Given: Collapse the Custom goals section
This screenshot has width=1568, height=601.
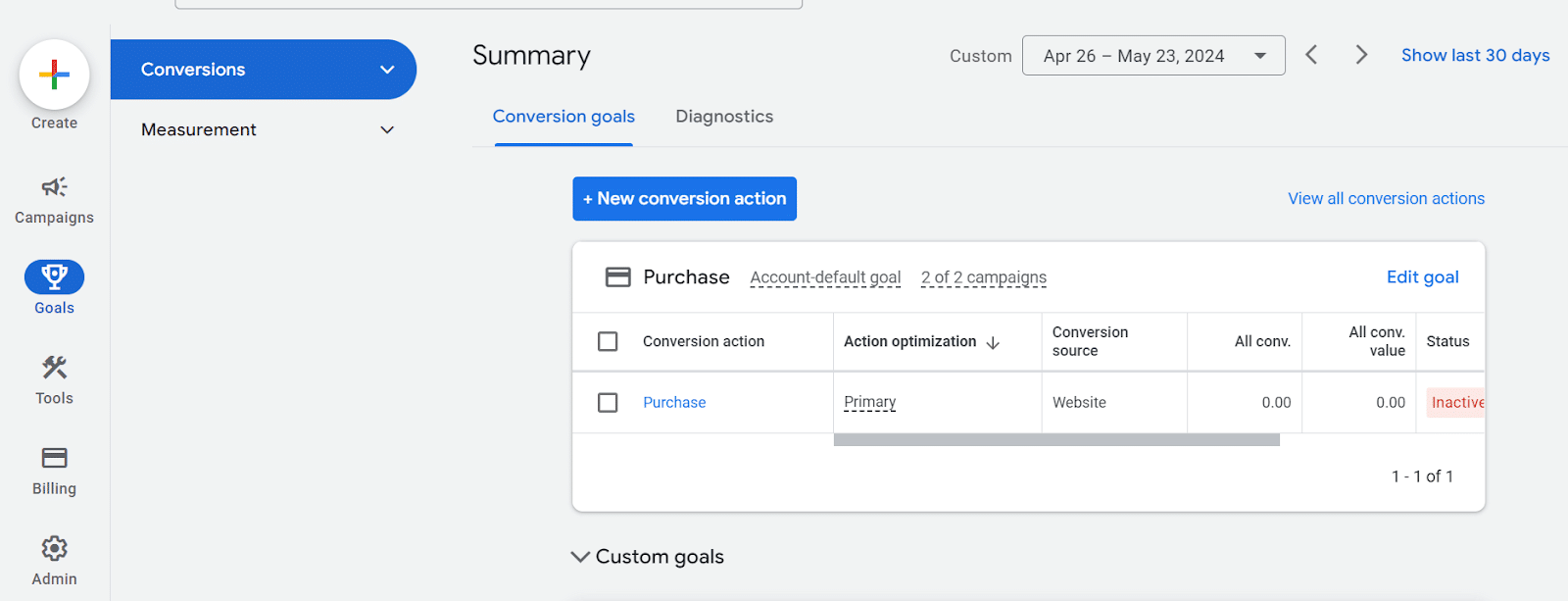Looking at the screenshot, I should [x=580, y=557].
